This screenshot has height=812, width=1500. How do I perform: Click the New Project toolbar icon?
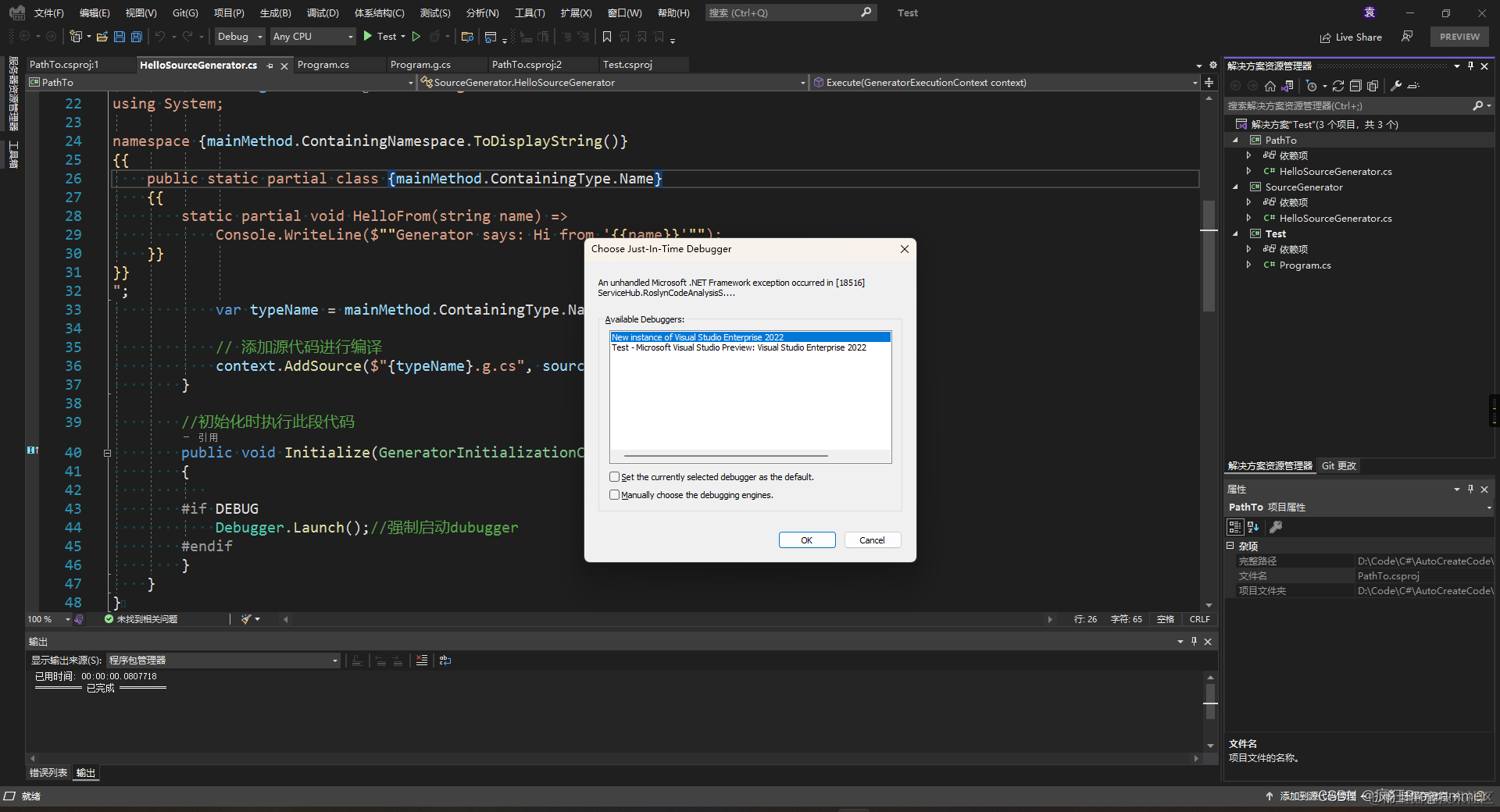76,37
